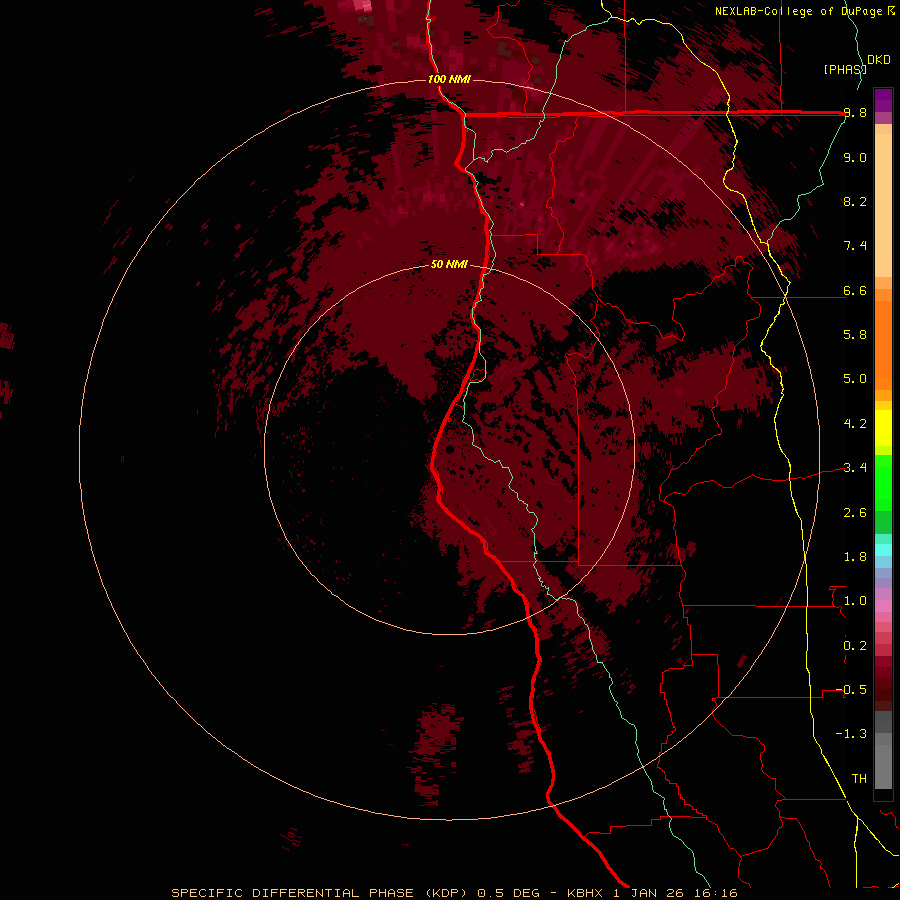Click the 50 NMI range ring label
Screen dimensions: 900x900
click(449, 264)
